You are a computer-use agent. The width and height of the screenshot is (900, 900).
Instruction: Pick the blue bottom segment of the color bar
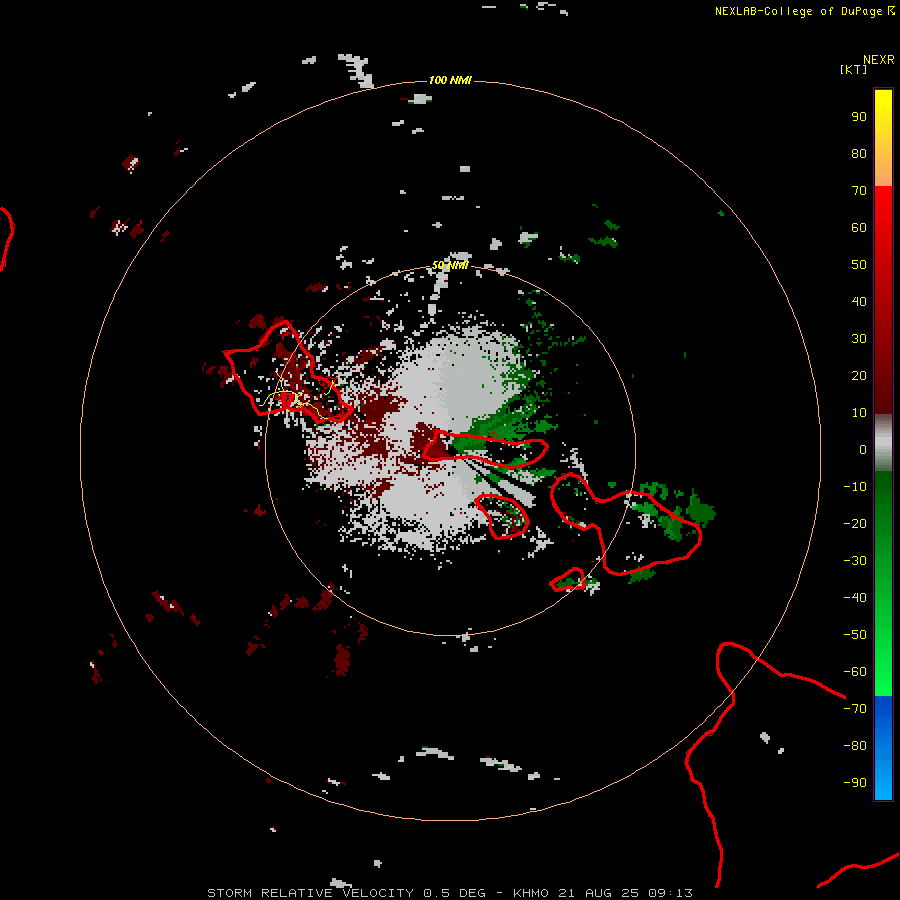[x=883, y=748]
